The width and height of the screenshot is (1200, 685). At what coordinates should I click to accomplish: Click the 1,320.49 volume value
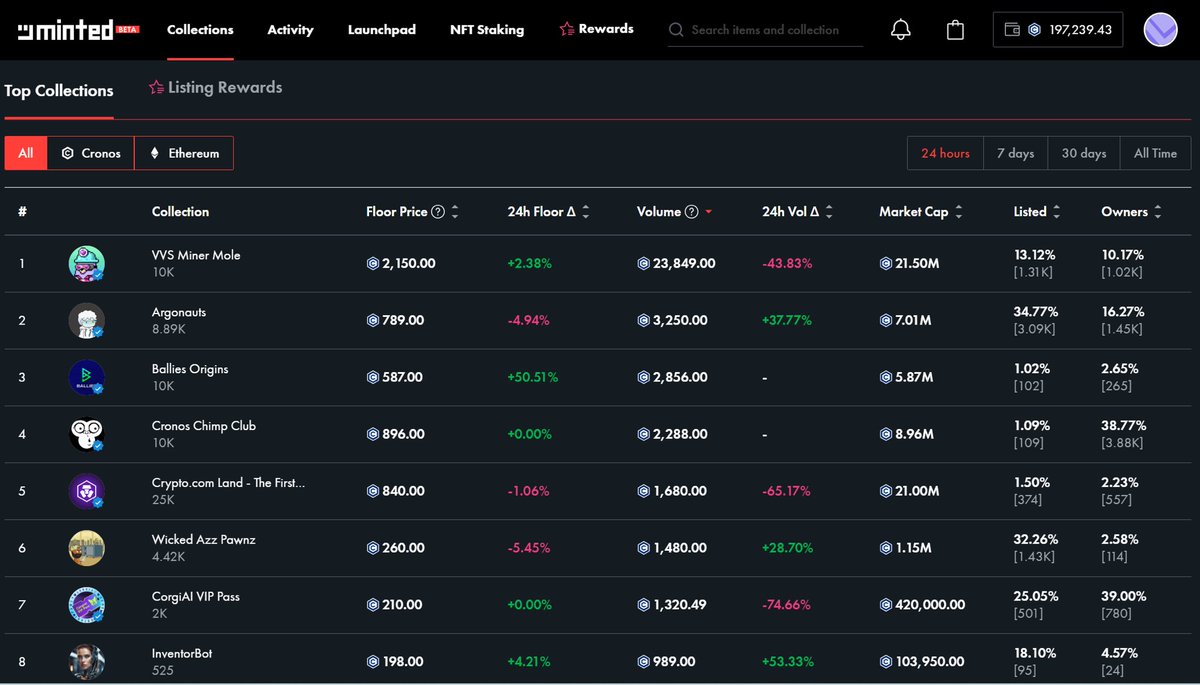672,606
